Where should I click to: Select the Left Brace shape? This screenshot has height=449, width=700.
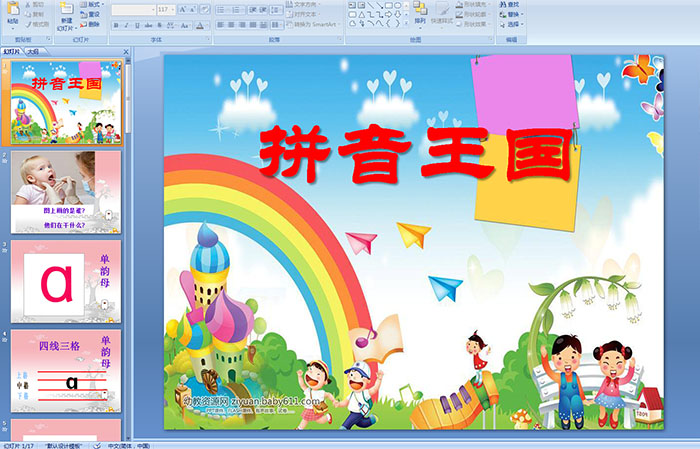coord(388,23)
